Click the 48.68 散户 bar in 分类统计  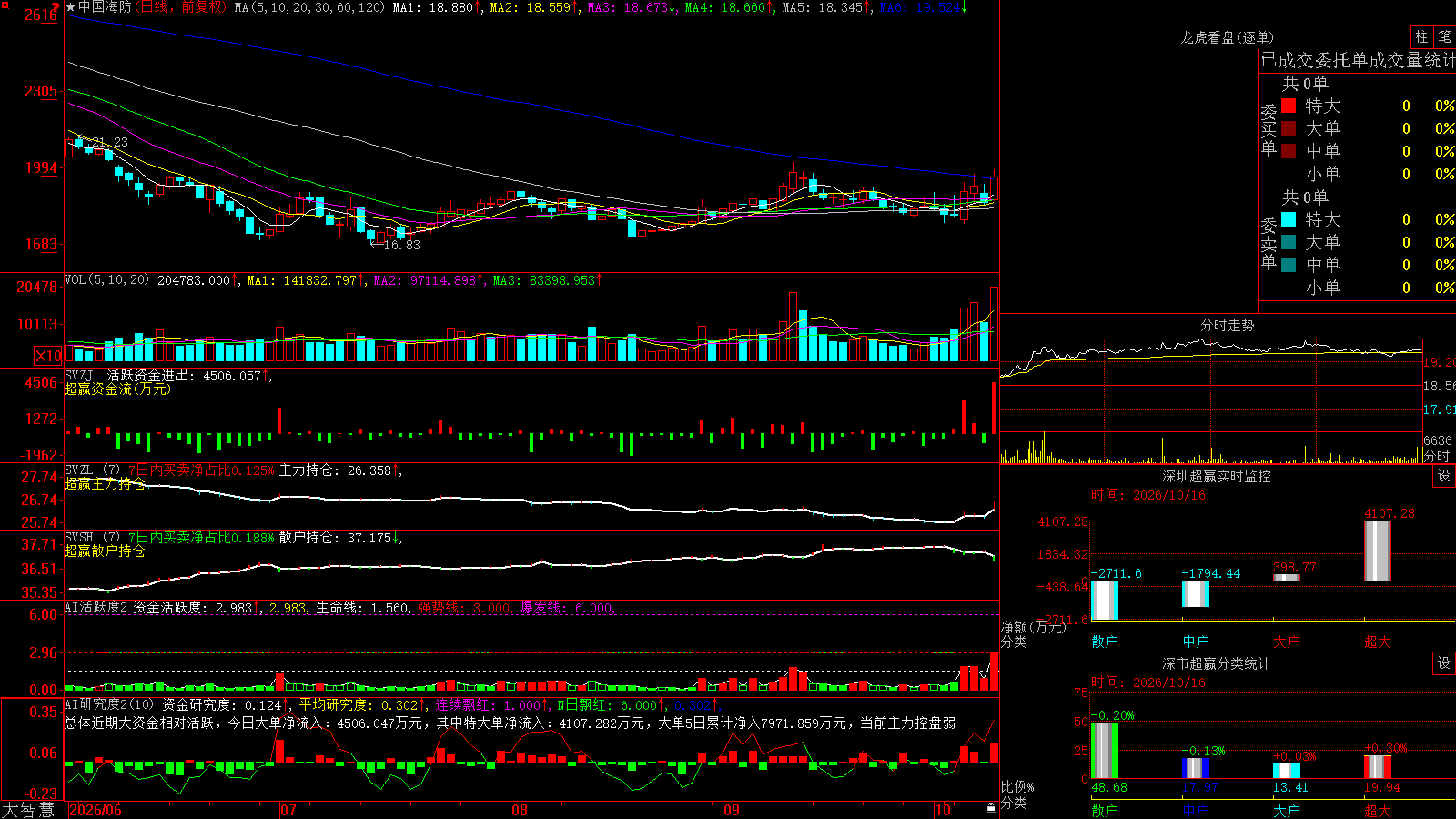point(1105,750)
